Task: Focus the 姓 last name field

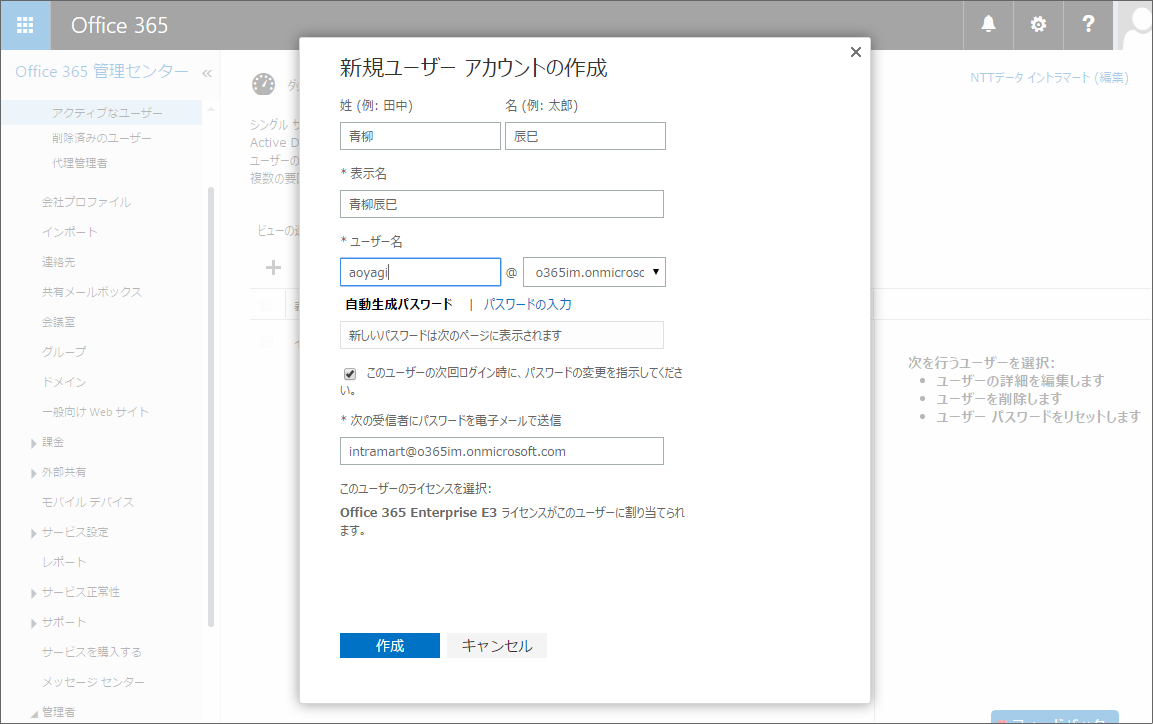Action: [420, 136]
